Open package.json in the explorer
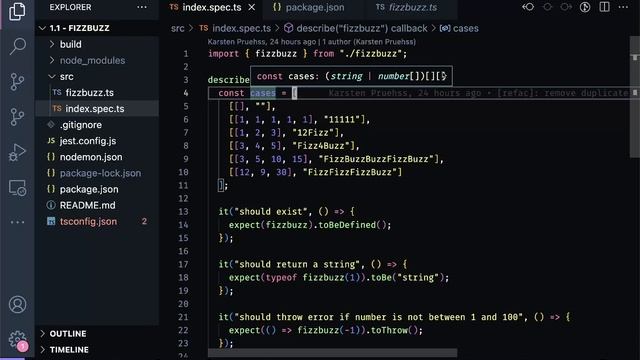Viewport: 640px width, 360px height. (89, 189)
